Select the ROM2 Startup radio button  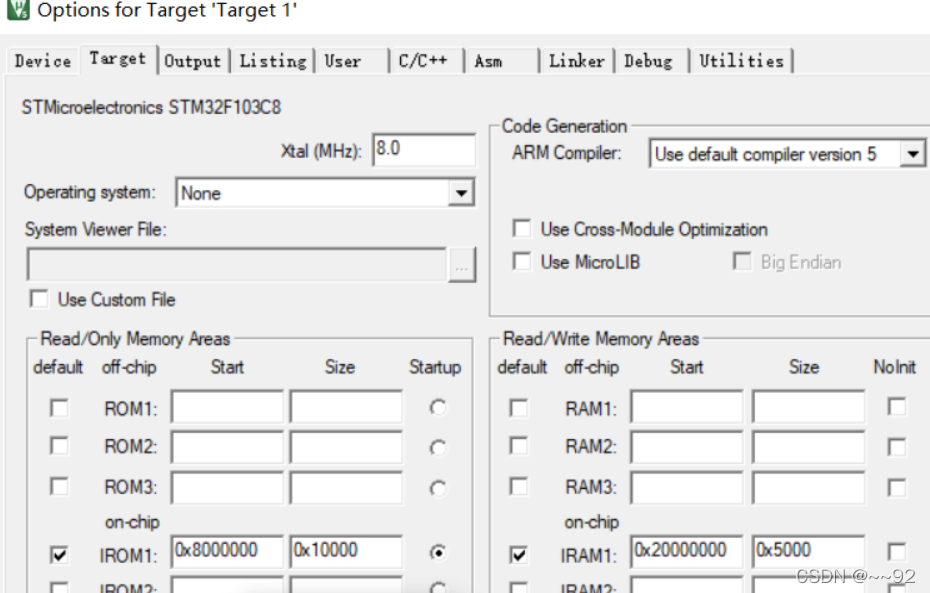point(438,448)
